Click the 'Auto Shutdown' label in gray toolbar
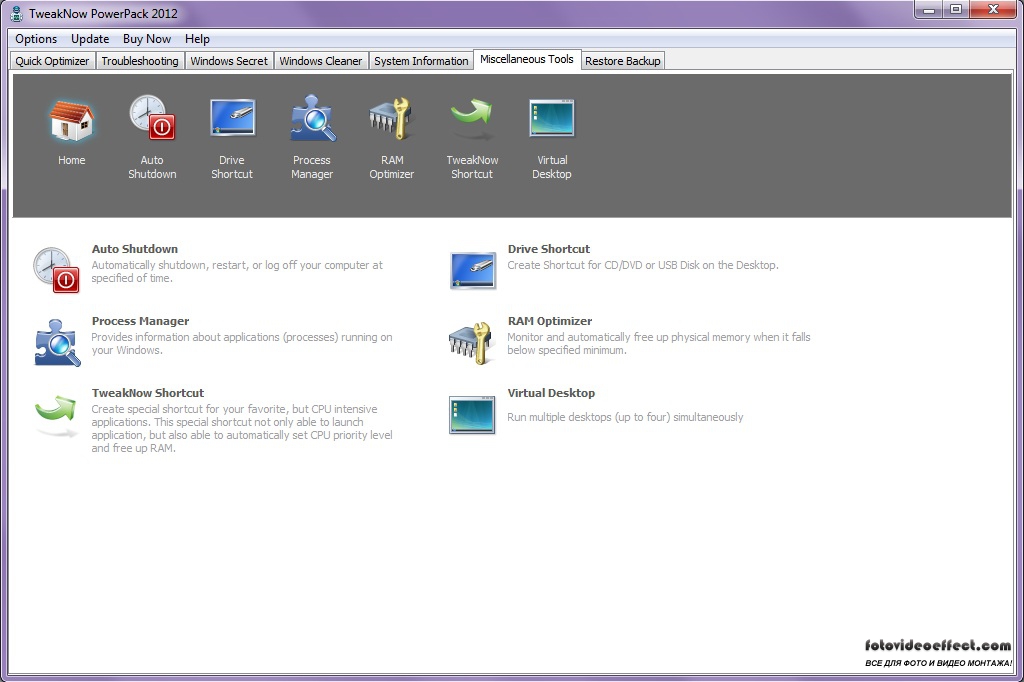The image size is (1024, 682). 152,167
